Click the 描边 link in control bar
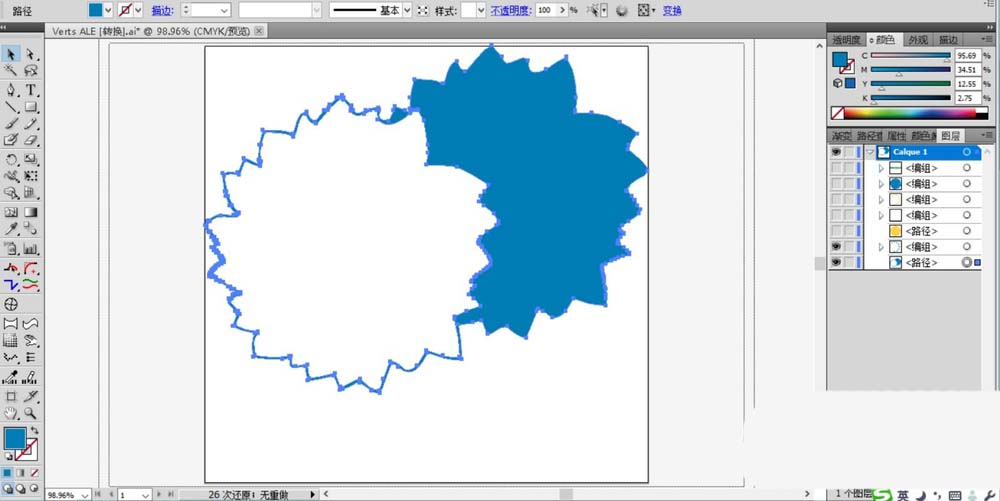 162,10
